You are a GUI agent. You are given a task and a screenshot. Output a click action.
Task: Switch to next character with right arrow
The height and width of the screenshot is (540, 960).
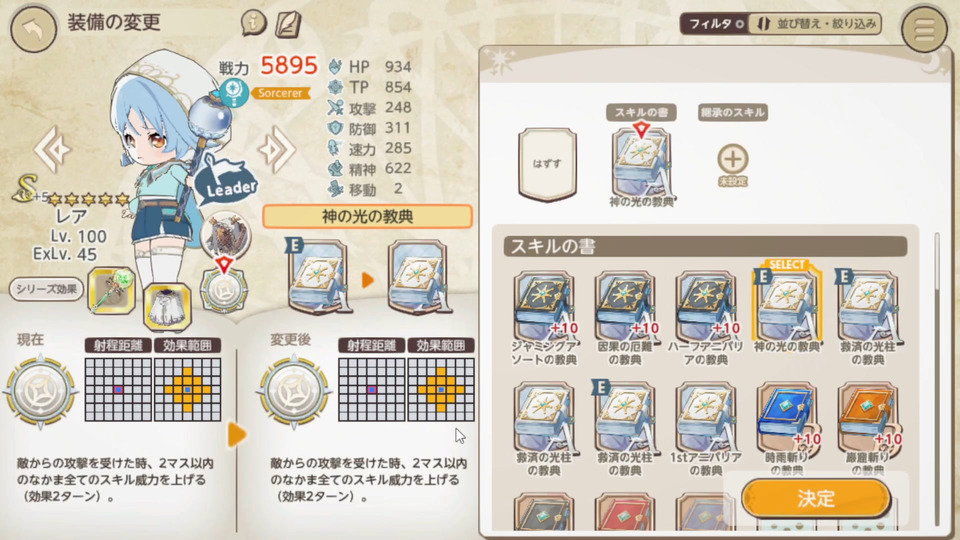click(277, 149)
